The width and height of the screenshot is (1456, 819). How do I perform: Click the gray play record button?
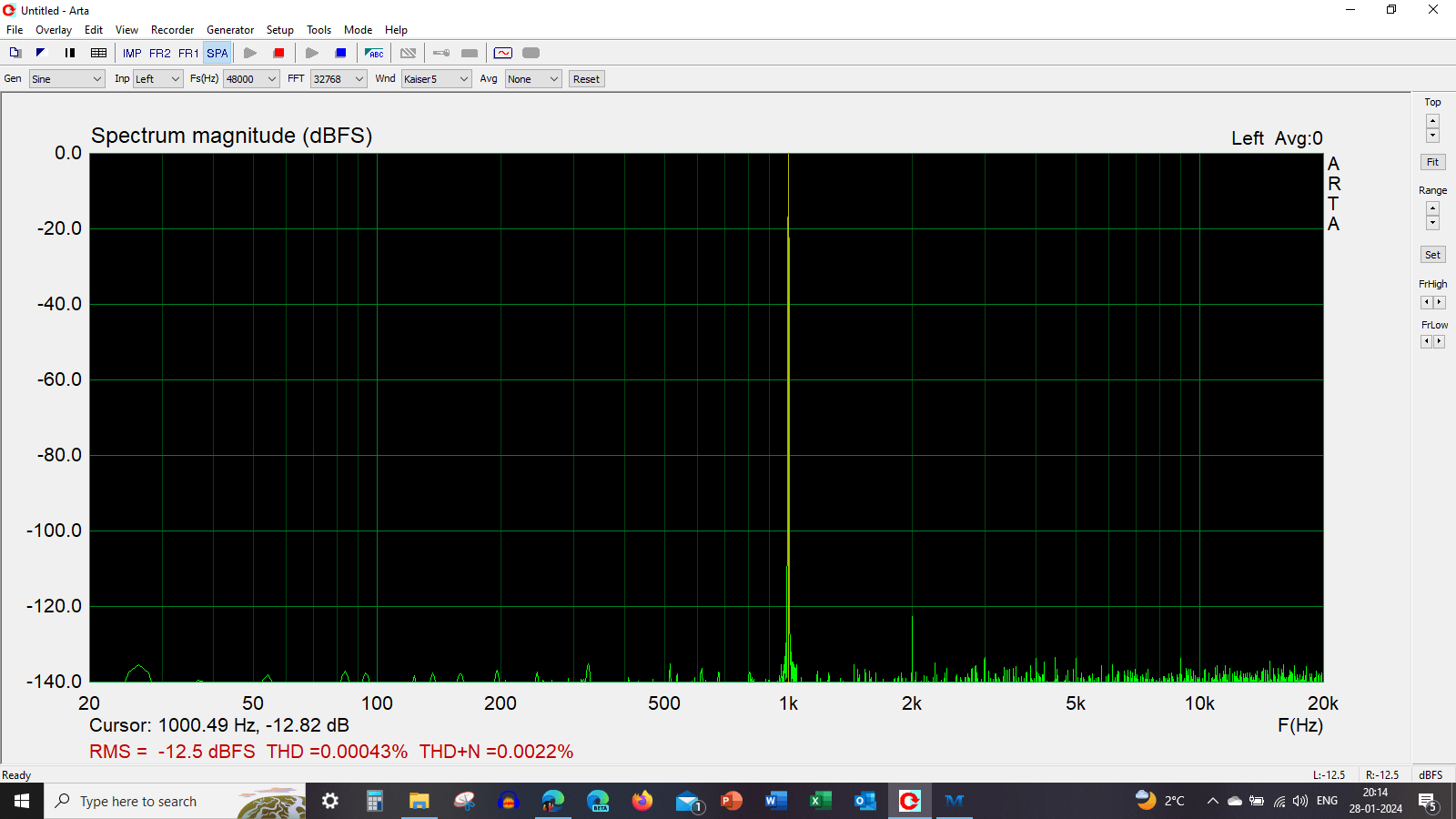pyautogui.click(x=250, y=53)
